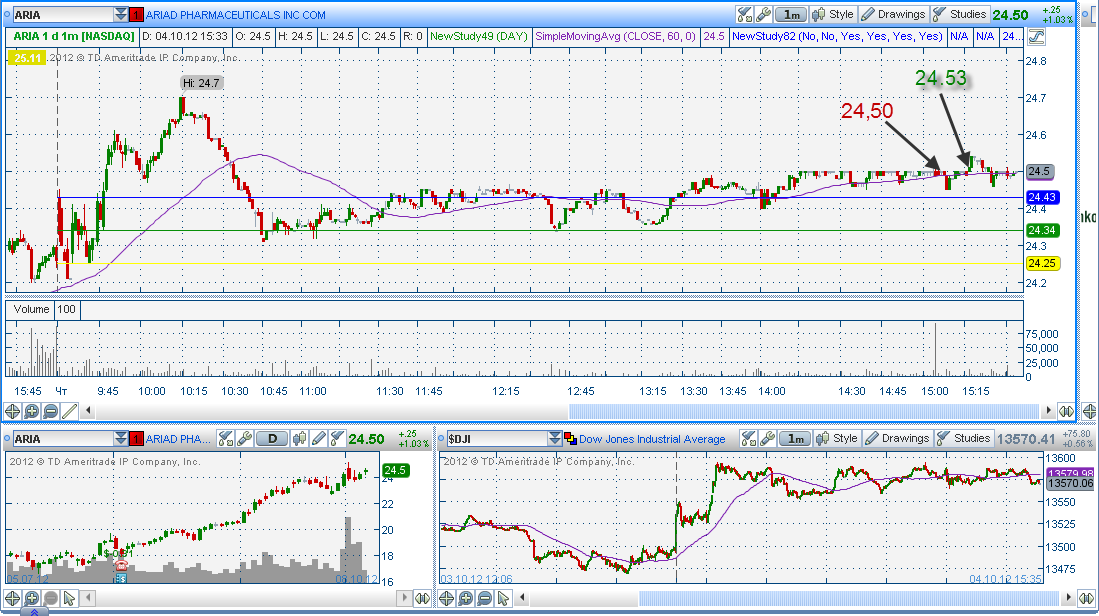Open study edit icon in main ARIA chart

point(744,15)
